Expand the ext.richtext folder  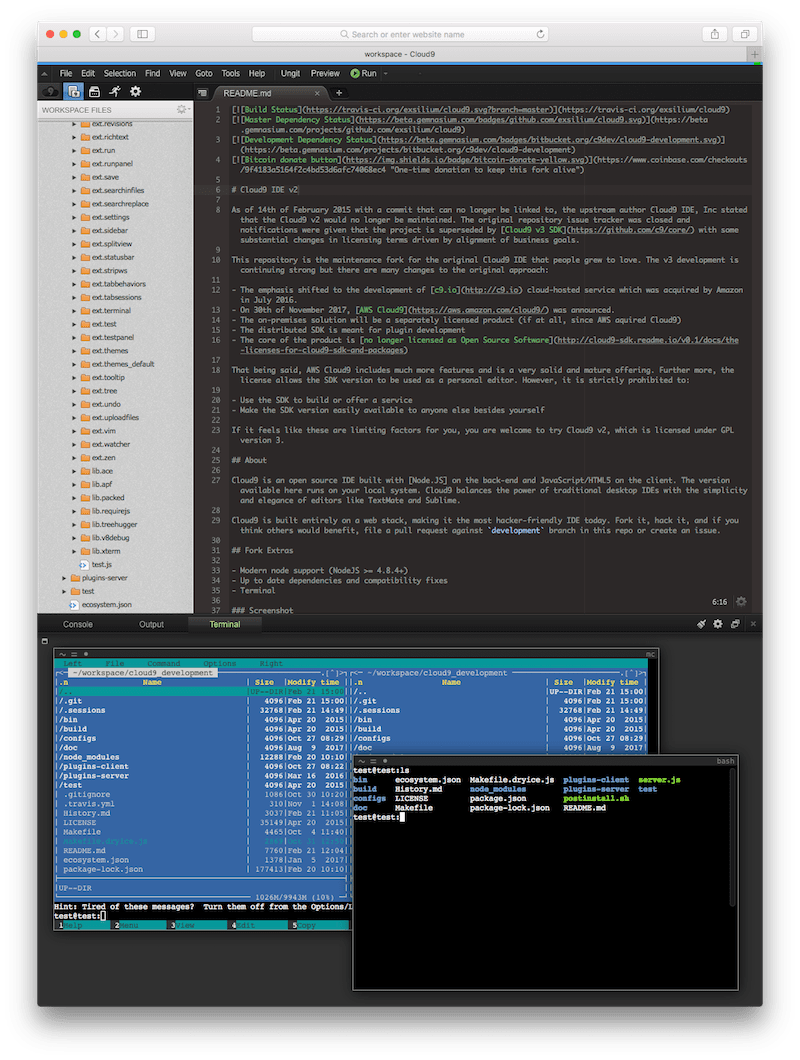click(x=74, y=137)
